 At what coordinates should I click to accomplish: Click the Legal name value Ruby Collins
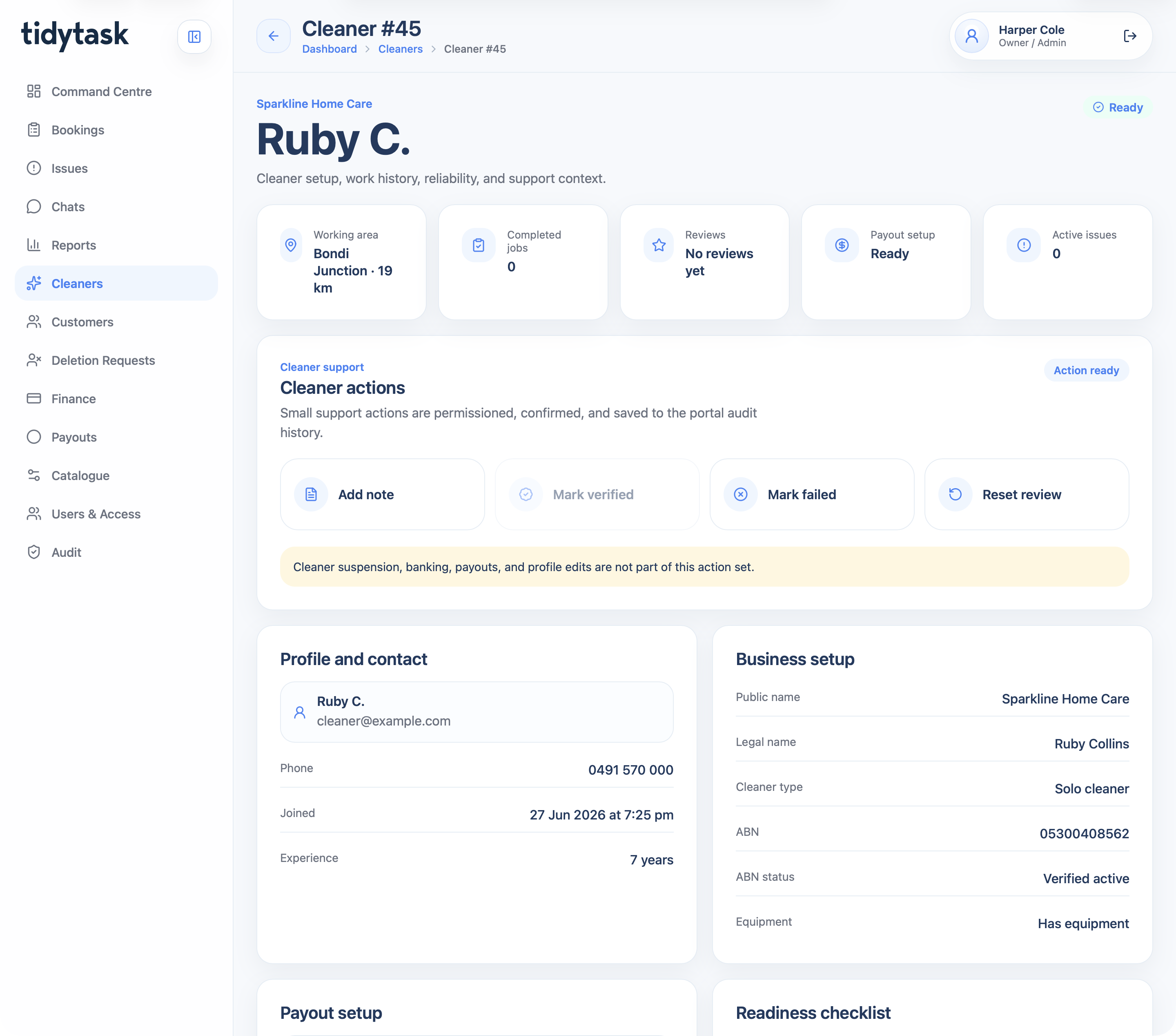coord(1091,744)
